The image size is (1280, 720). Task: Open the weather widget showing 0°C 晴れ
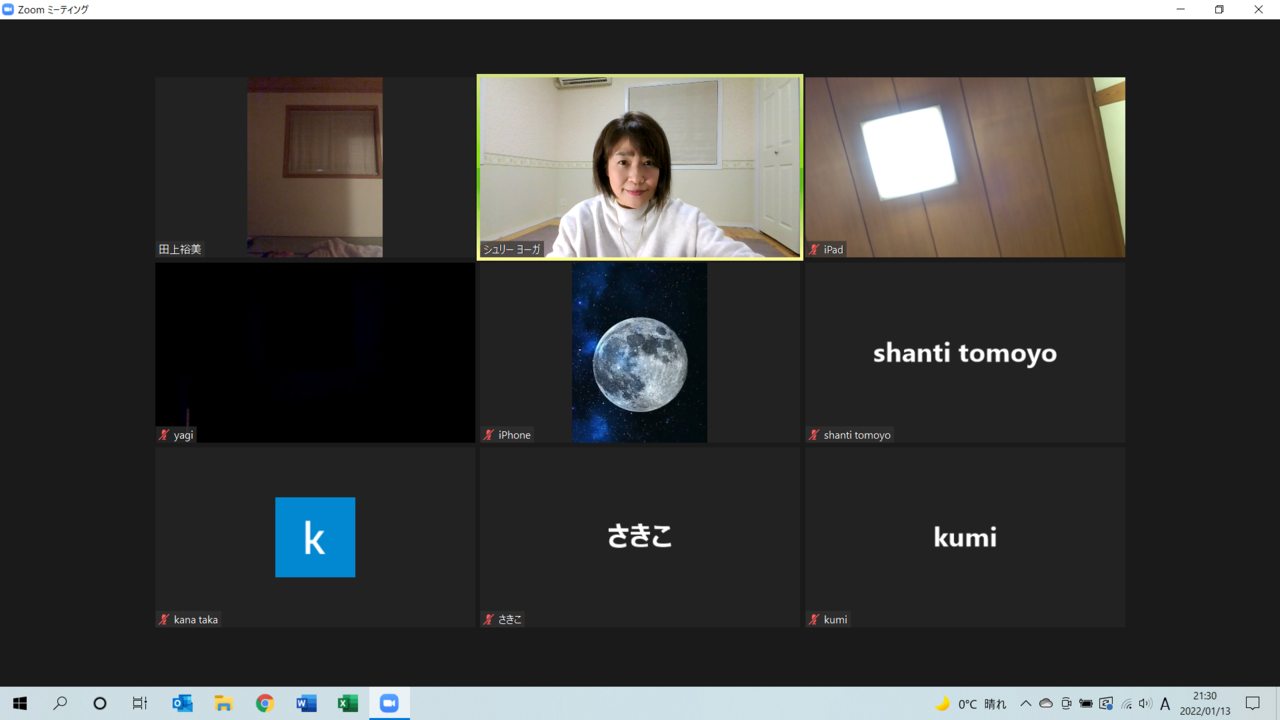pyautogui.click(x=971, y=704)
